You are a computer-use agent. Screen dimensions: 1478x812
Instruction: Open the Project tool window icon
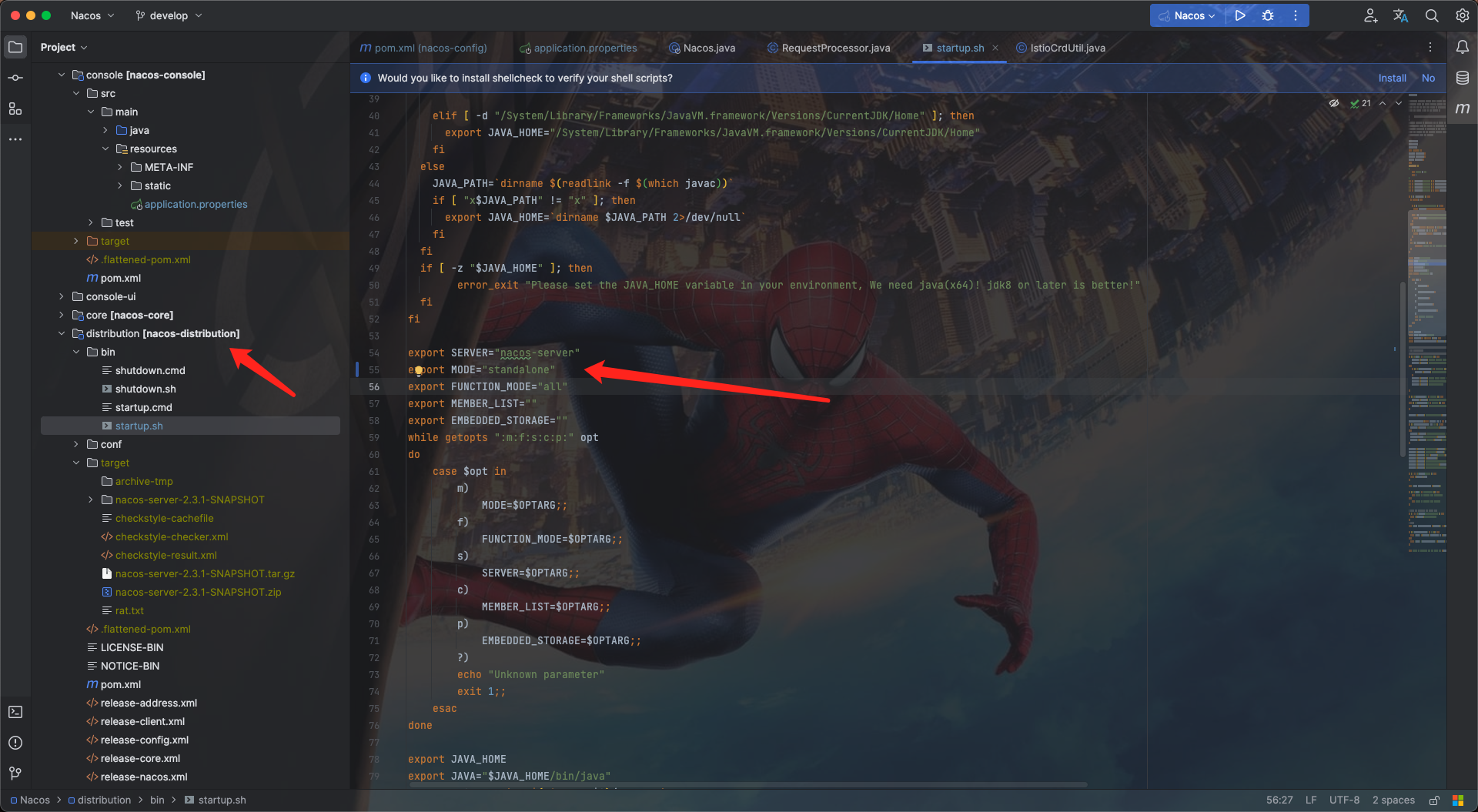click(15, 47)
